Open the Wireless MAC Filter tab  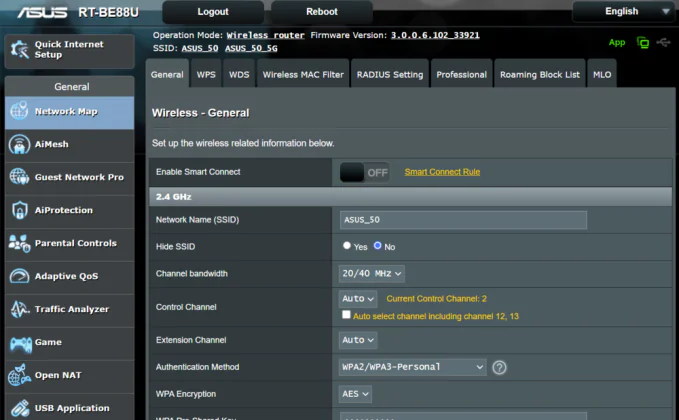(x=303, y=74)
